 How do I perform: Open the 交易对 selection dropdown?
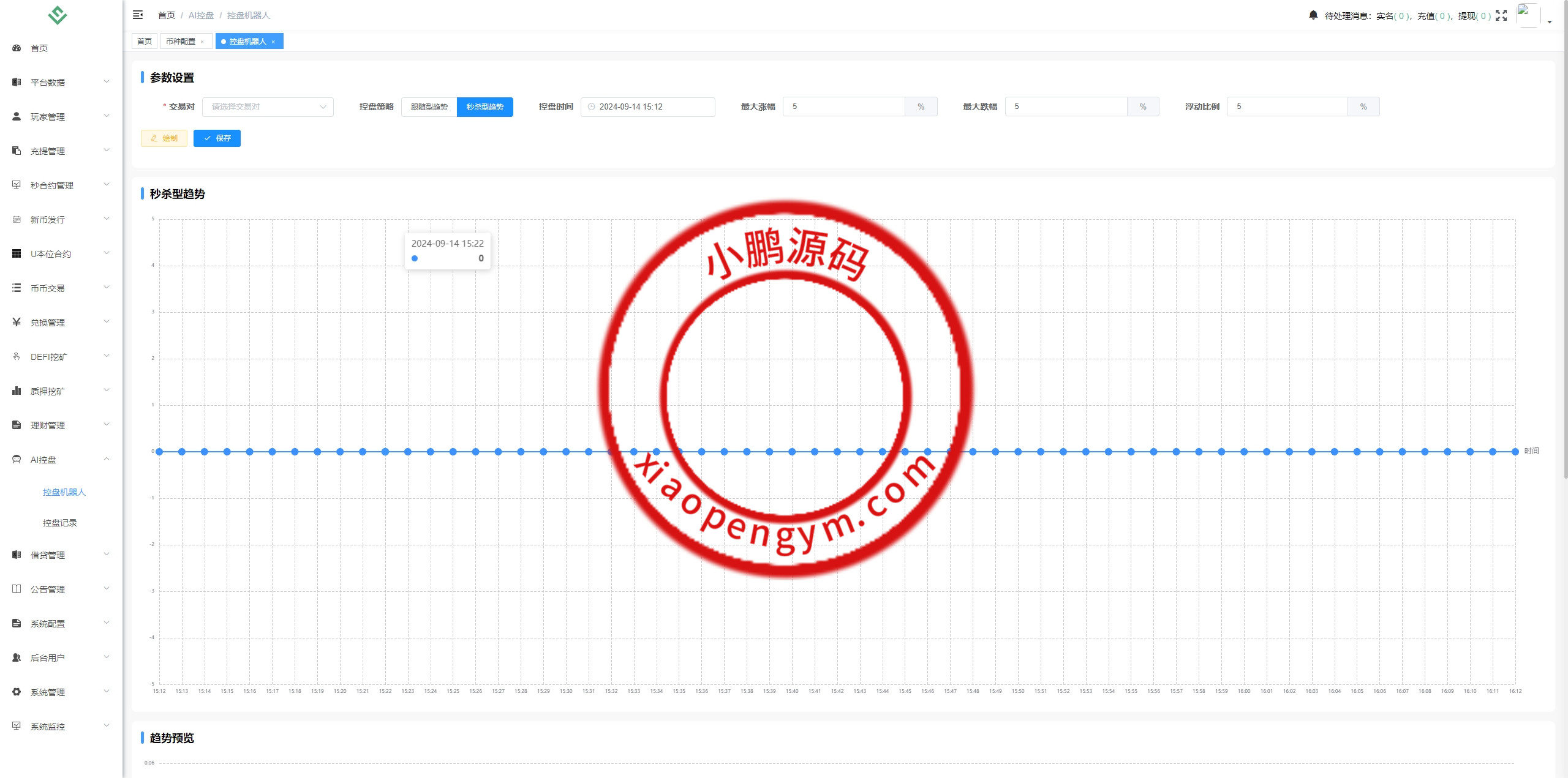pyautogui.click(x=268, y=107)
